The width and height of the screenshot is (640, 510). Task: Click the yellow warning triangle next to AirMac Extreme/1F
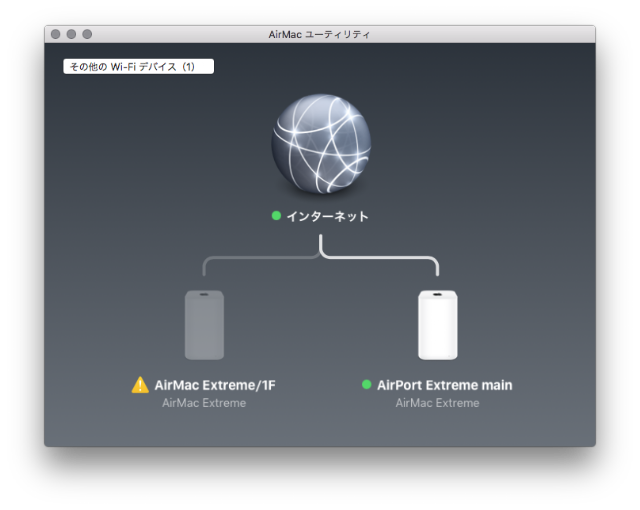click(140, 385)
